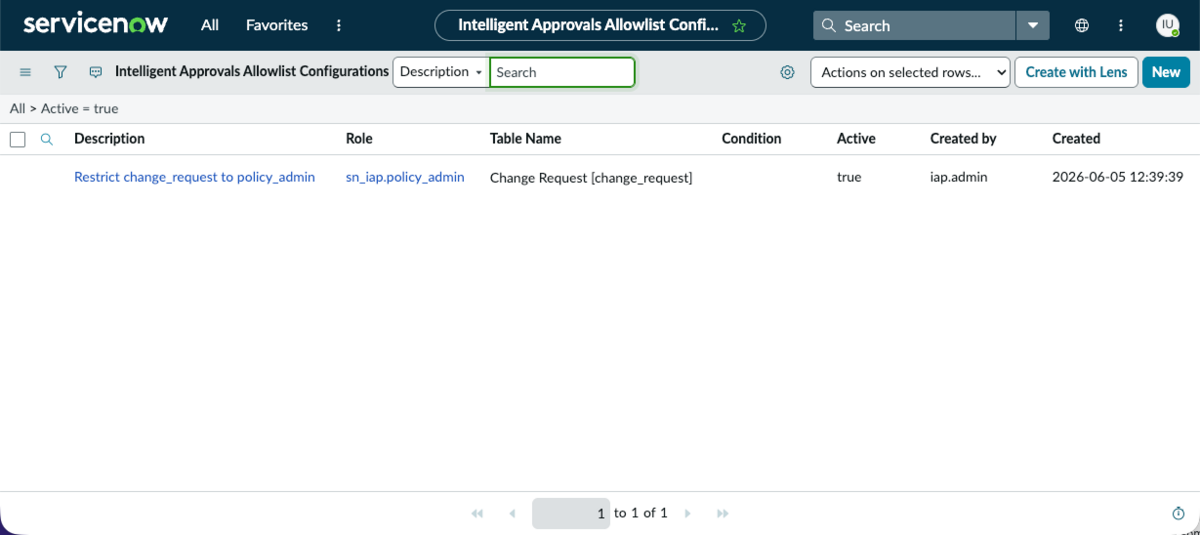This screenshot has height=535, width=1200.
Task: Click the Active = true breadcrumb
Action: coord(79,108)
